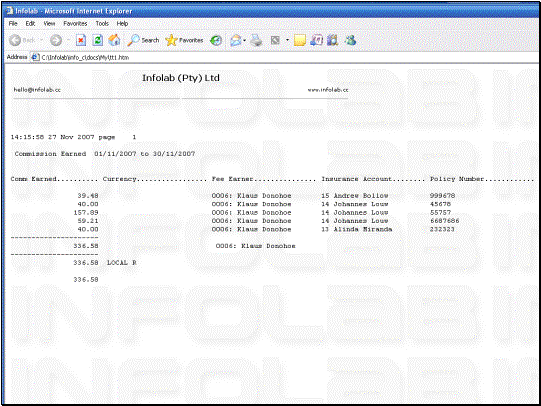Click the page icon in Address bar

35,57
